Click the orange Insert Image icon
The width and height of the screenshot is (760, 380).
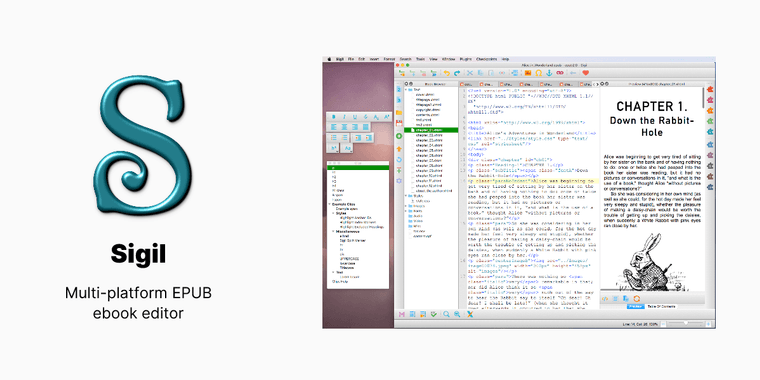pos(528,73)
